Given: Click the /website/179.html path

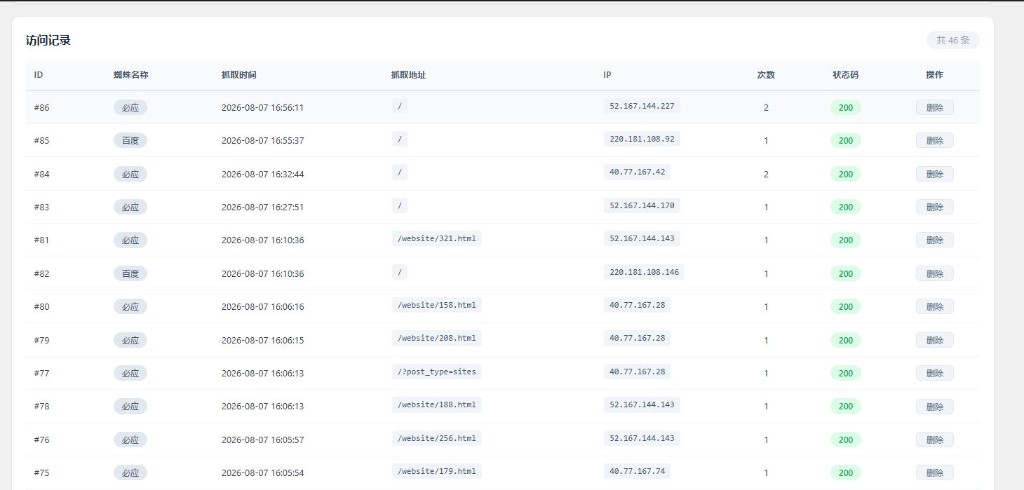Looking at the screenshot, I should point(436,471).
